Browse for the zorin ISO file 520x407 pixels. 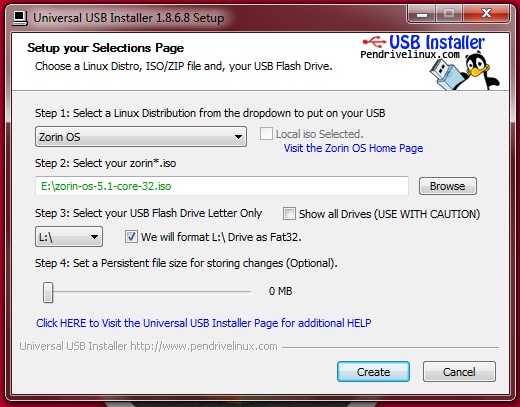[448, 186]
